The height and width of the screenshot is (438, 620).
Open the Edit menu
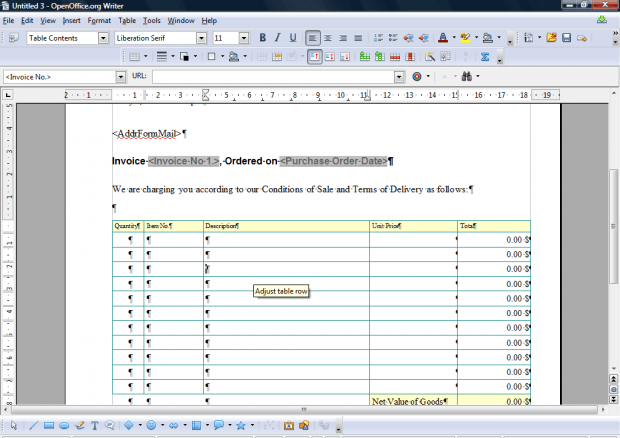[27, 21]
